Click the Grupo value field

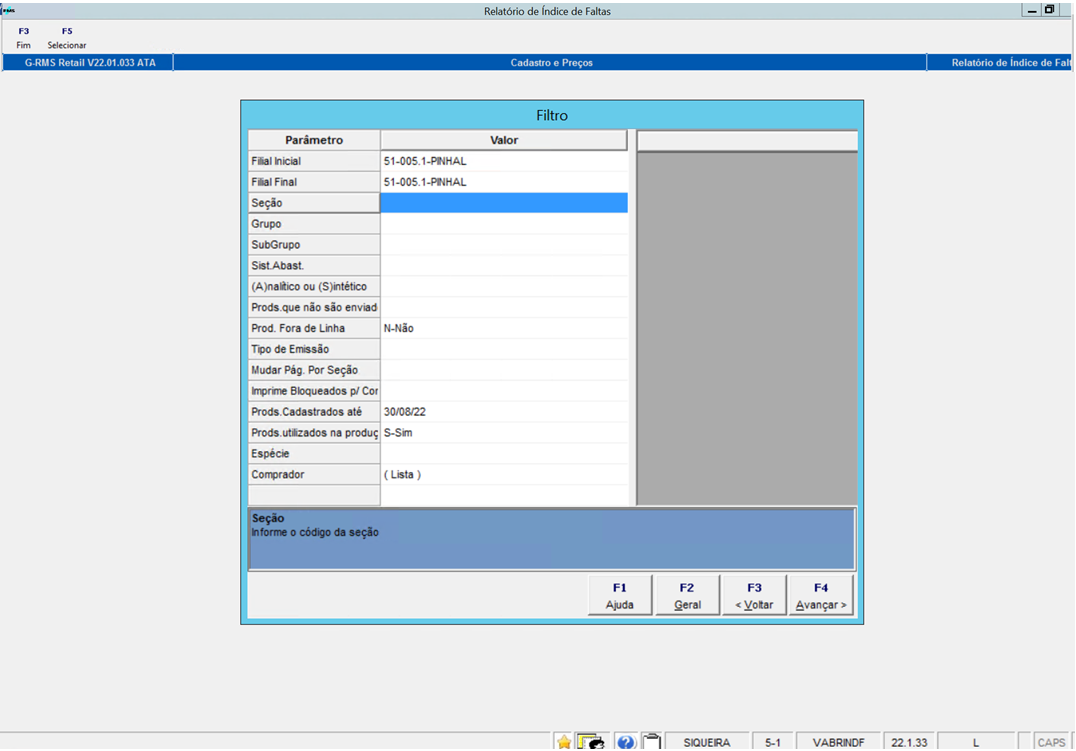(504, 224)
